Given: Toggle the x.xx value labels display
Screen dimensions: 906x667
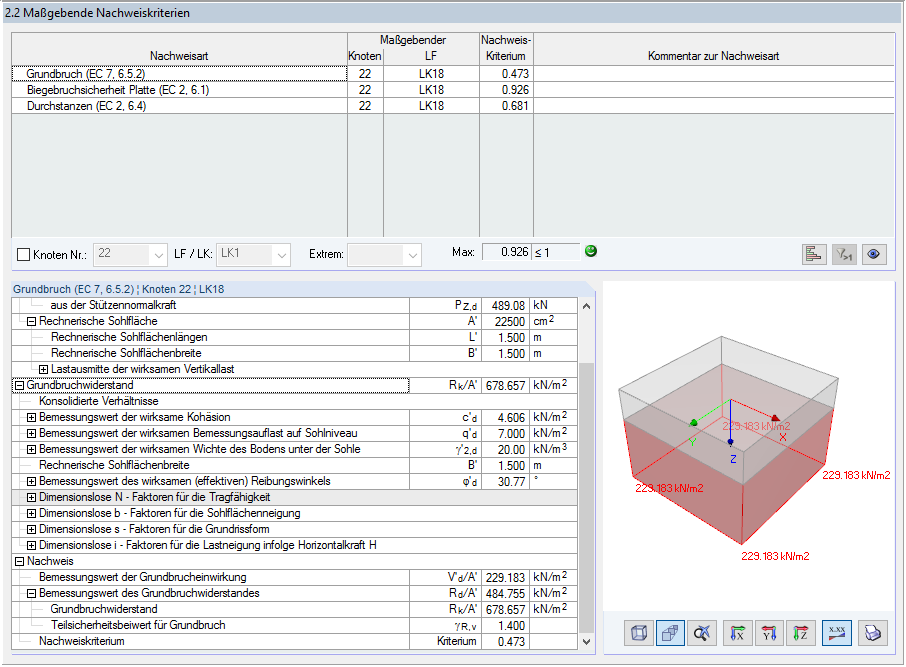Looking at the screenshot, I should point(837,633).
